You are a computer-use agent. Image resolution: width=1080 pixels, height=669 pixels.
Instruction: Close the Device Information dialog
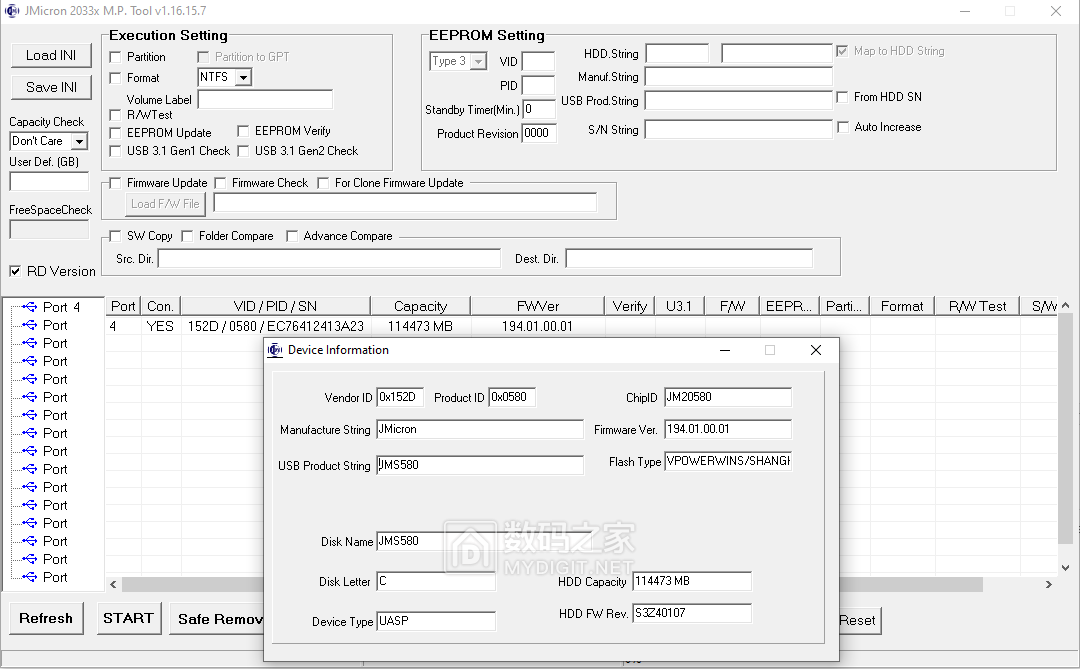[816, 350]
